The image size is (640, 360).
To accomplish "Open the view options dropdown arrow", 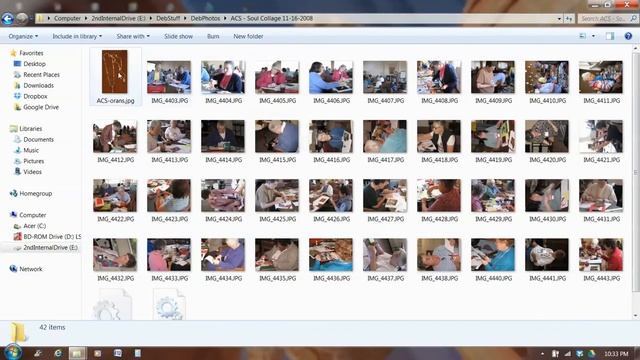I will [593, 36].
